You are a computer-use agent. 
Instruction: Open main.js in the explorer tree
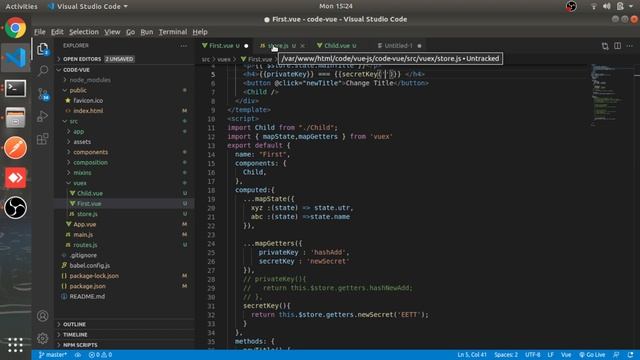(x=83, y=235)
